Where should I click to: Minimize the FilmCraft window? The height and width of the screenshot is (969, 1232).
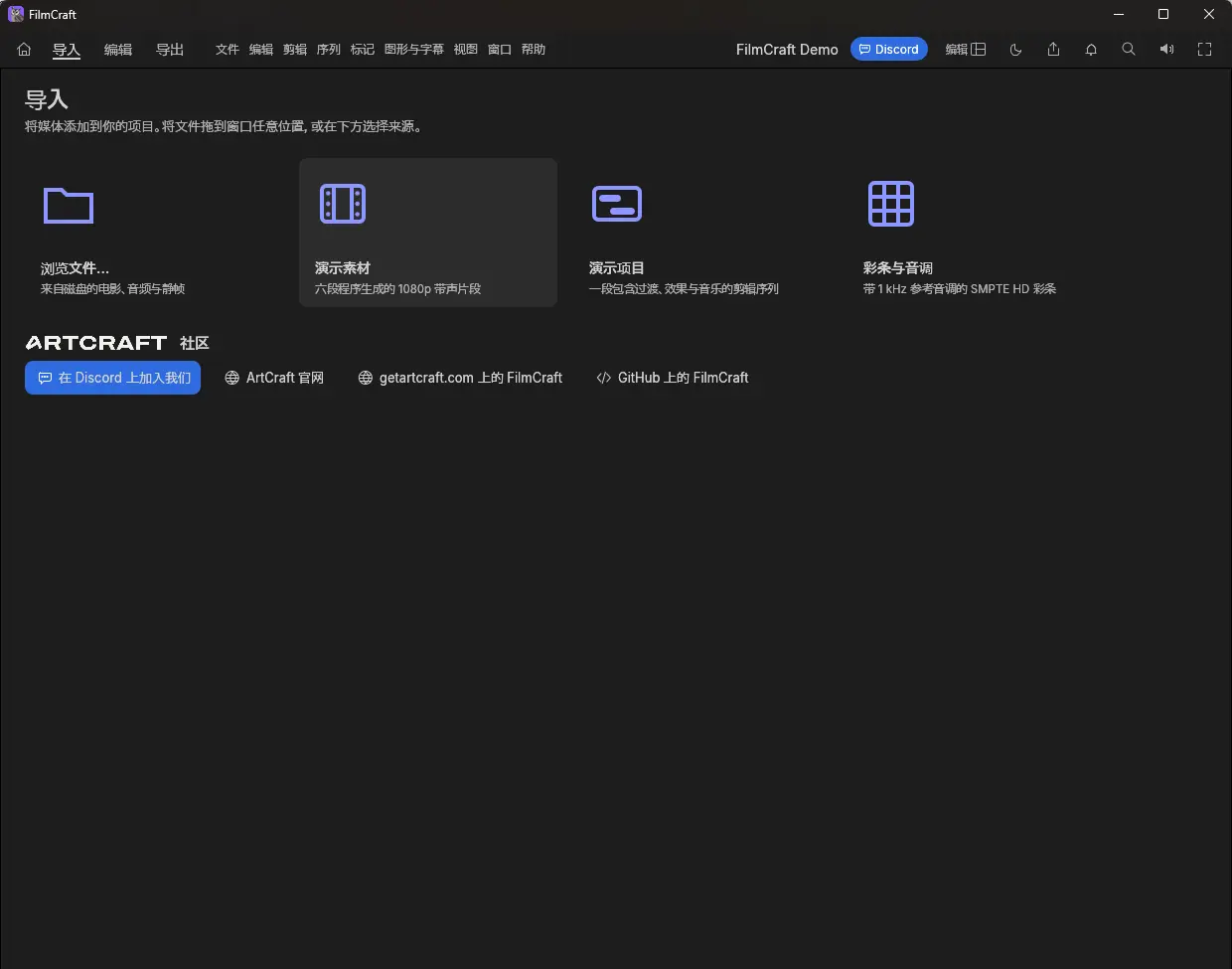[1118, 14]
